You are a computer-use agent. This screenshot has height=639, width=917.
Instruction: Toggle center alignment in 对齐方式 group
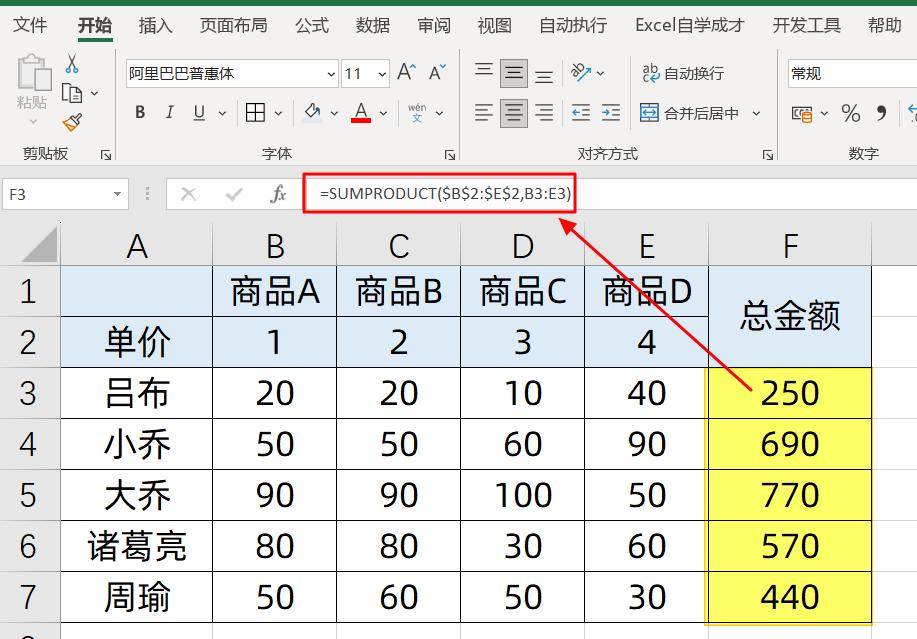(x=513, y=113)
